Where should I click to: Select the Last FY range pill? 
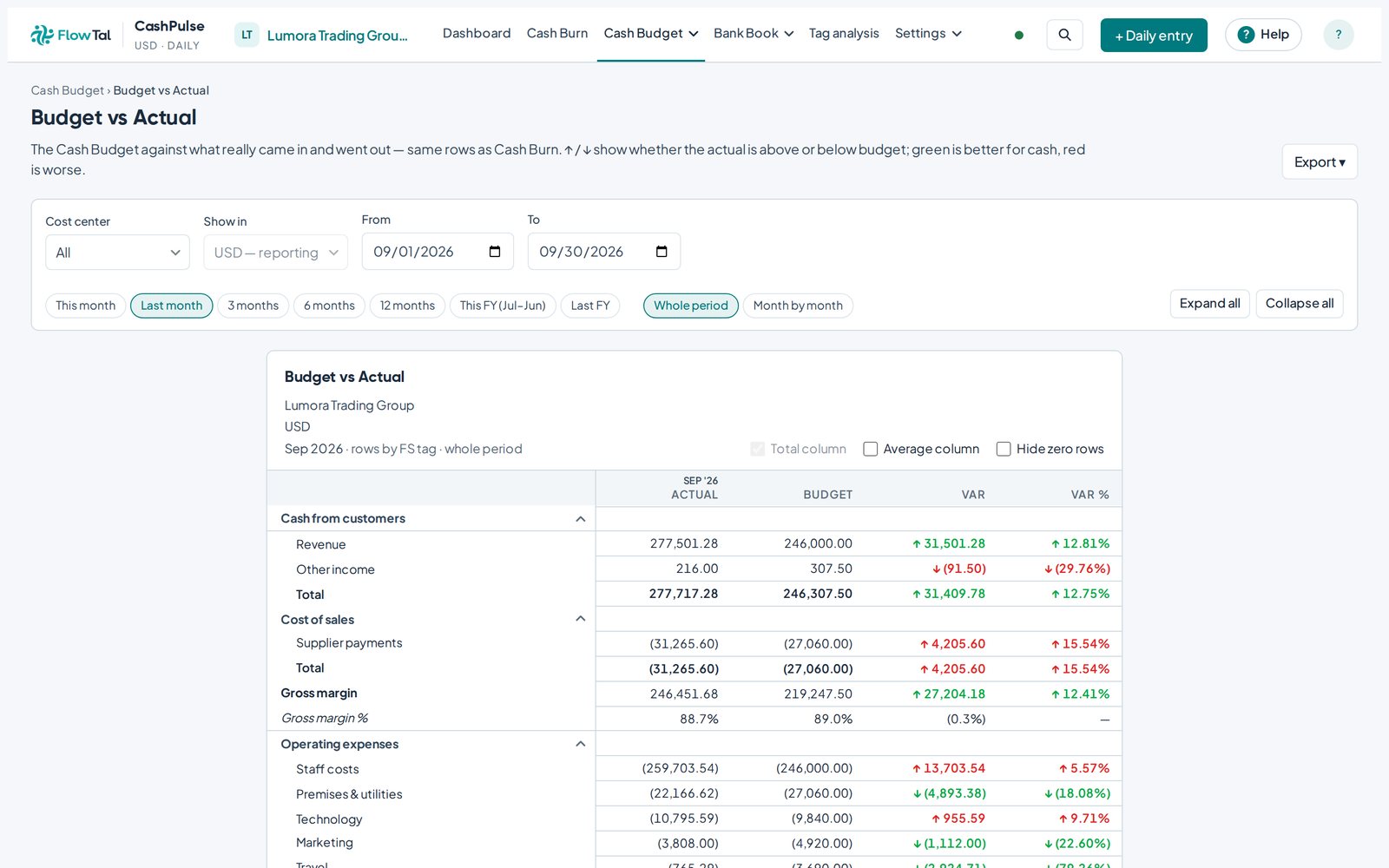coord(590,306)
